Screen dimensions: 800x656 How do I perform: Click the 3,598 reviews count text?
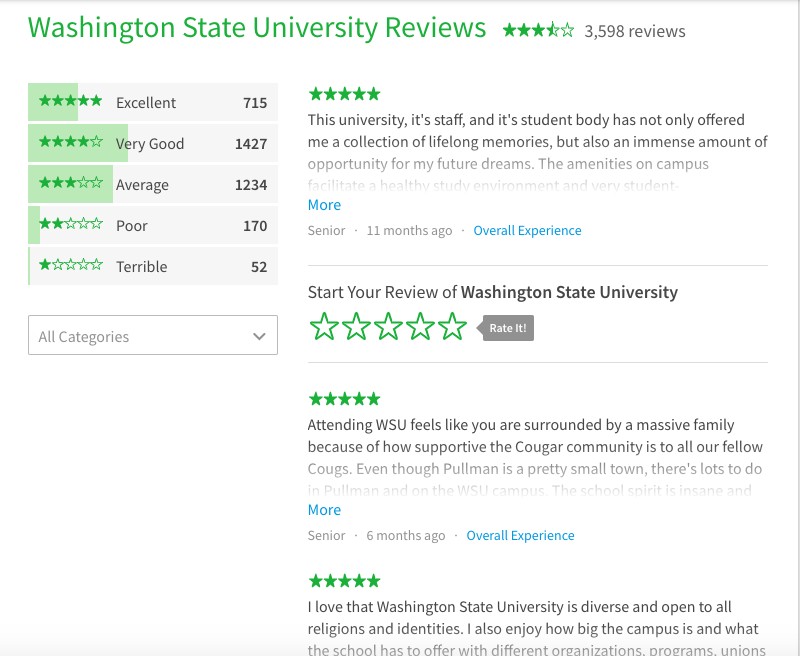click(x=635, y=31)
